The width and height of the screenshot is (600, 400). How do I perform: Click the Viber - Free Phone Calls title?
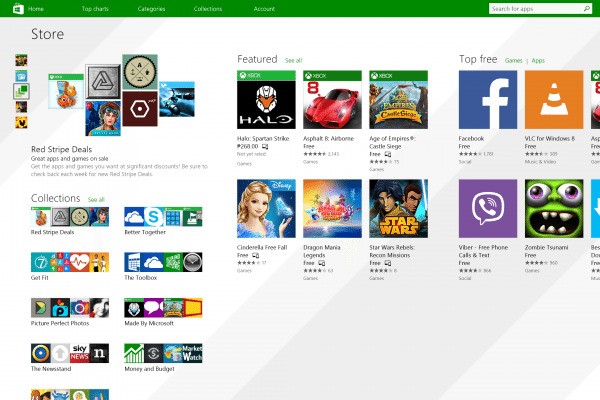(483, 251)
